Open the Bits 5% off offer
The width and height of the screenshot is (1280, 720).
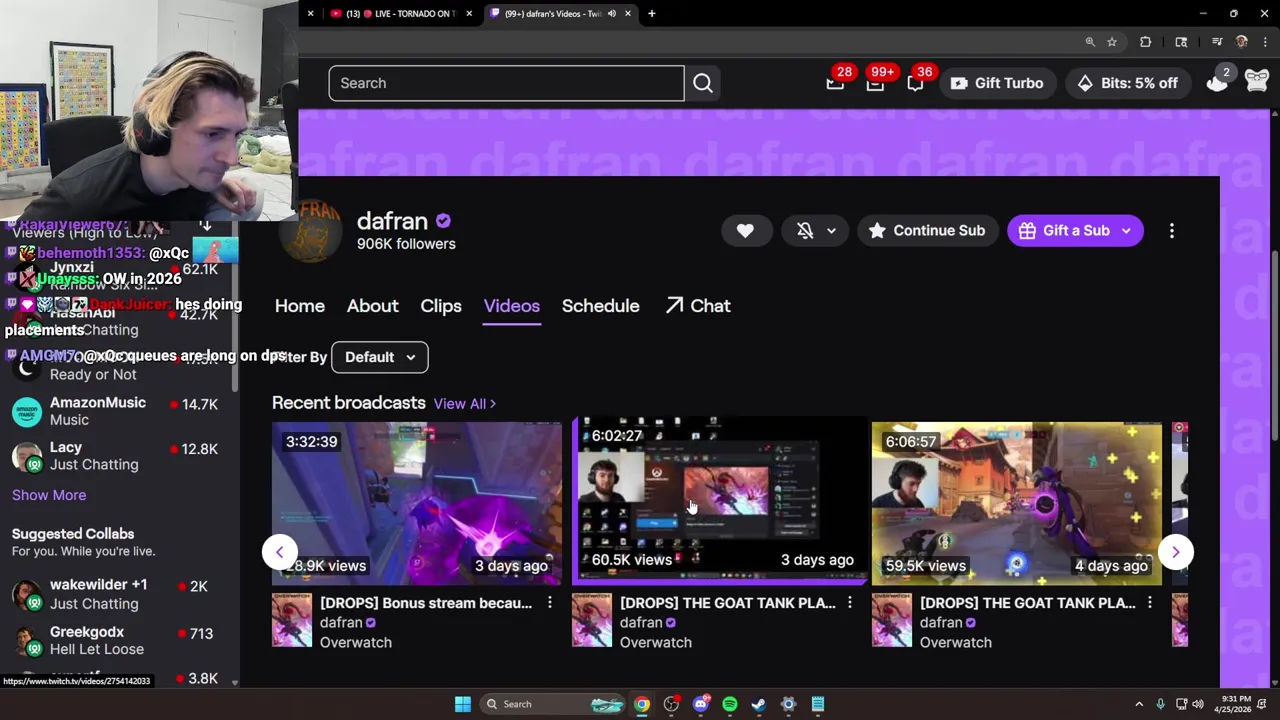(1127, 83)
